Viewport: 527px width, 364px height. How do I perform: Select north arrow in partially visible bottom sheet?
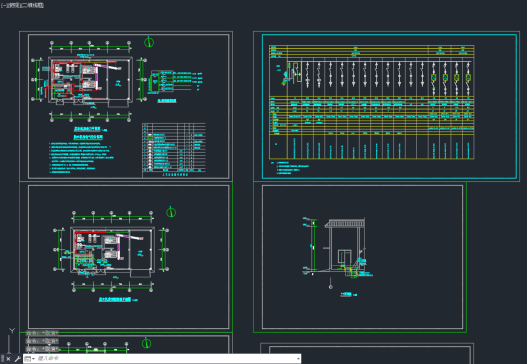point(146,343)
